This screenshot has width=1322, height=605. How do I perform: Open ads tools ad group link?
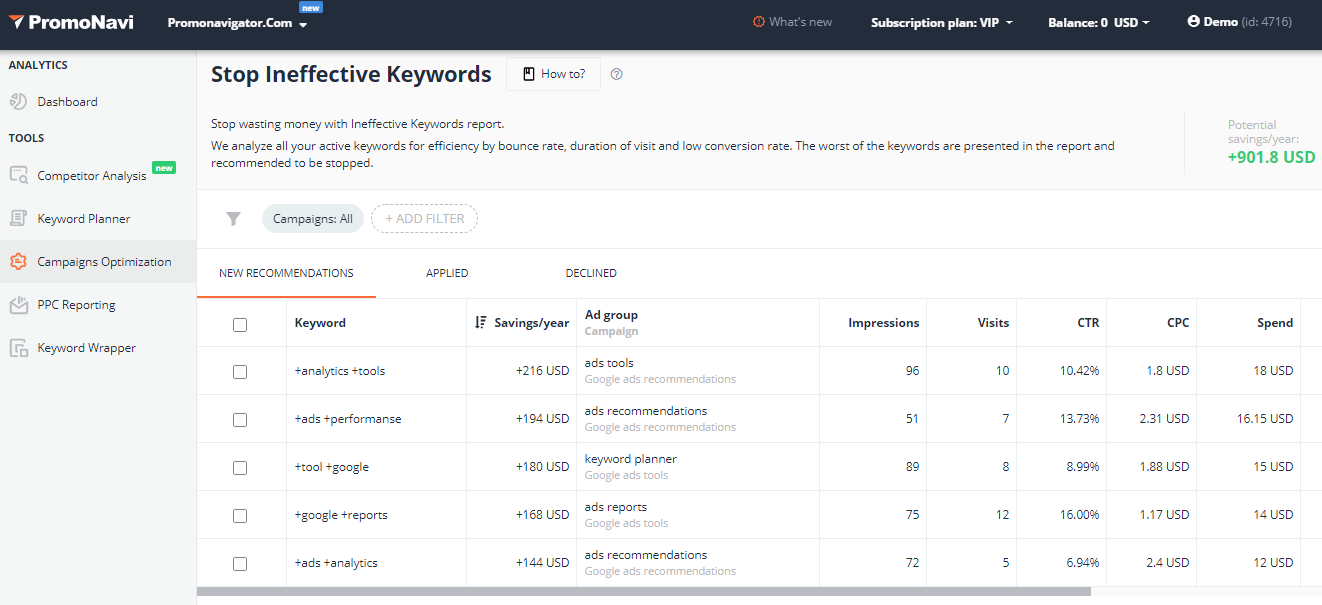[x=609, y=363]
